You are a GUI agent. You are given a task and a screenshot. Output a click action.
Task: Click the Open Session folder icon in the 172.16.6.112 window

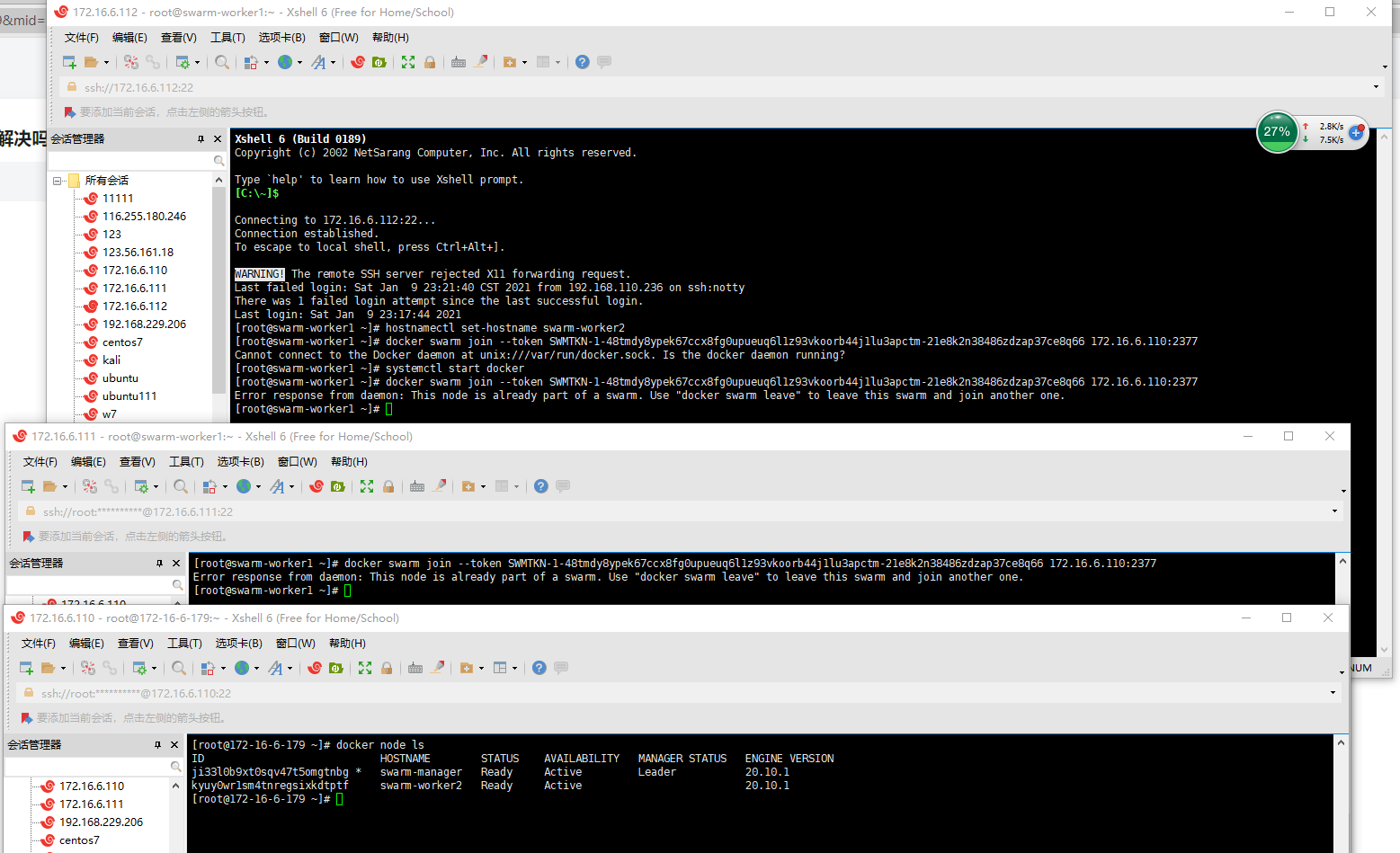click(91, 62)
